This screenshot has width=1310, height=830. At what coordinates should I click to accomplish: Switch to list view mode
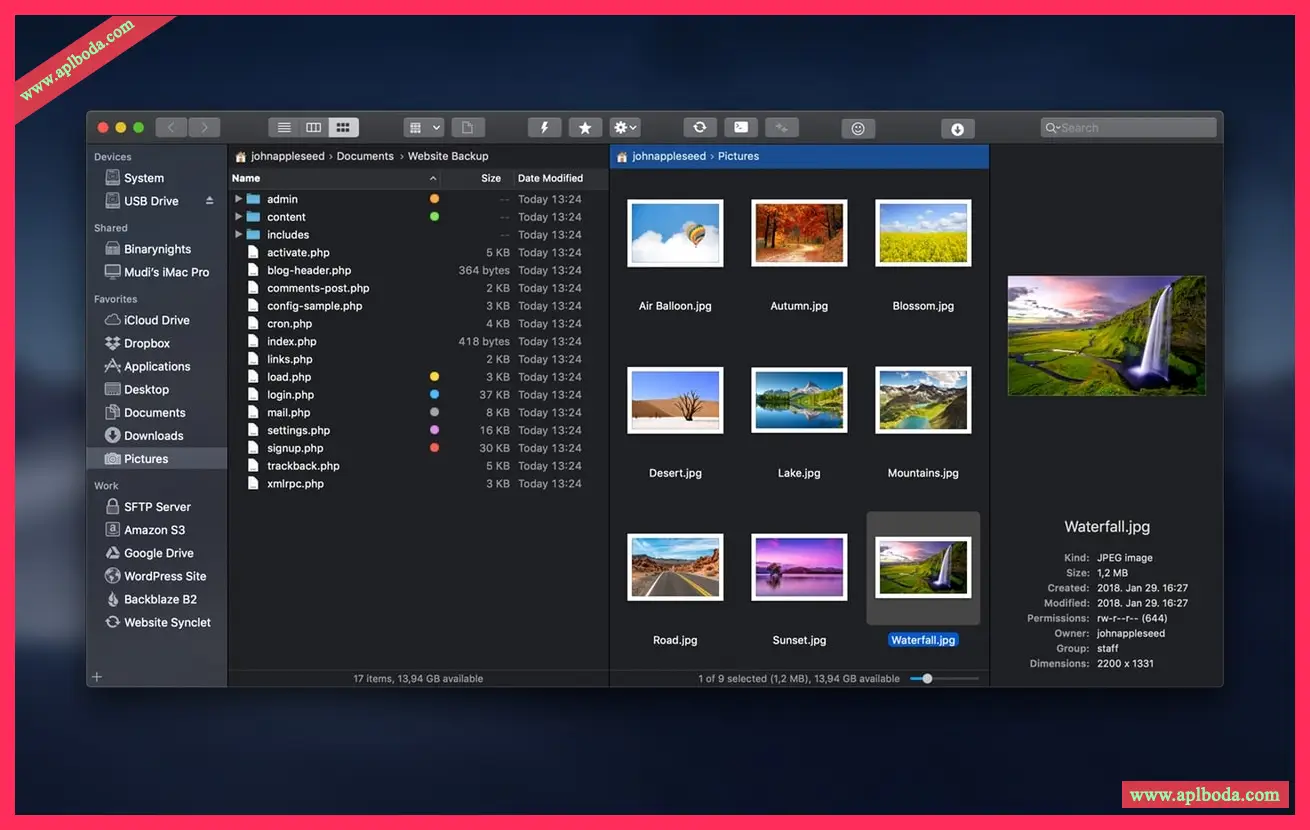[x=284, y=127]
